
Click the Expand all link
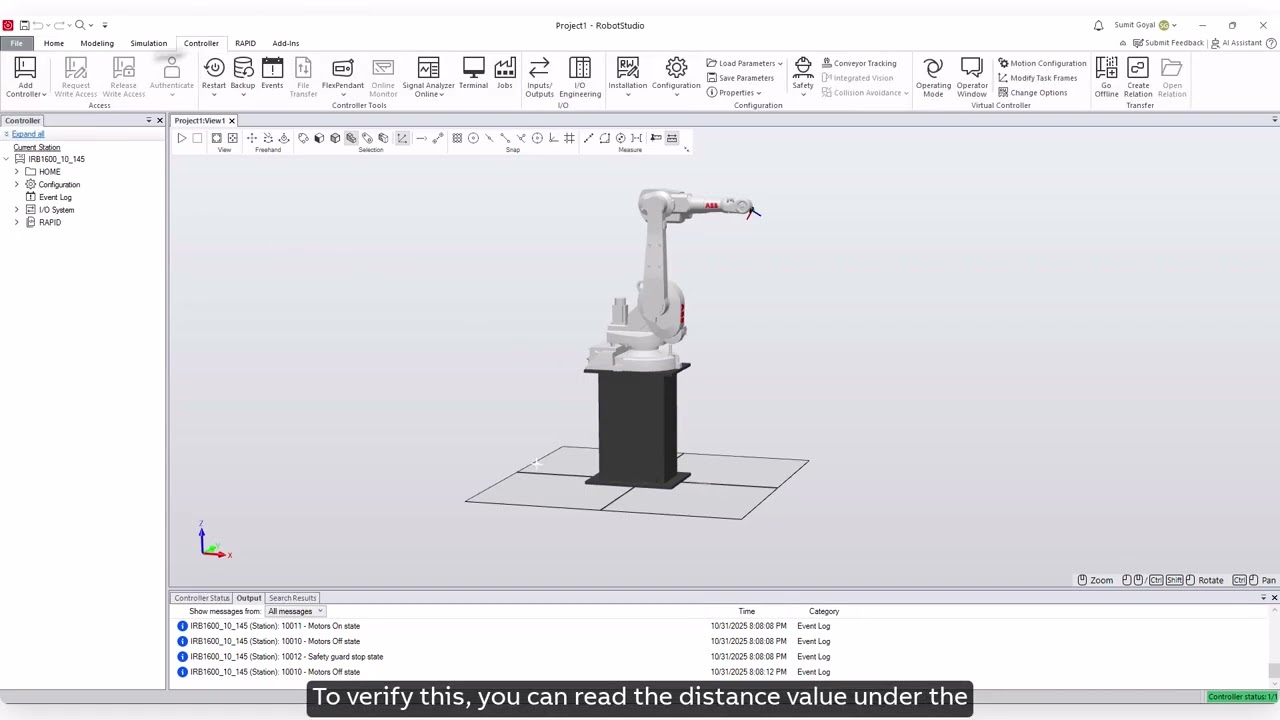(x=28, y=134)
